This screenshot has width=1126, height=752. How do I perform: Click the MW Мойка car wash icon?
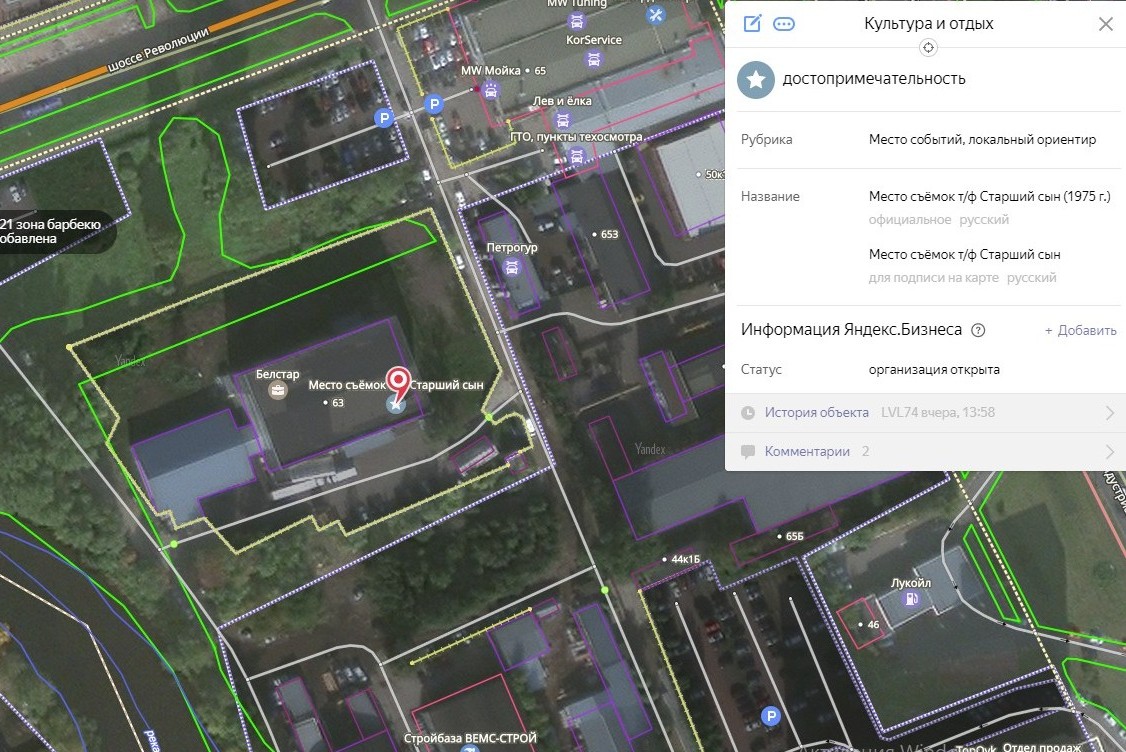[x=490, y=91]
